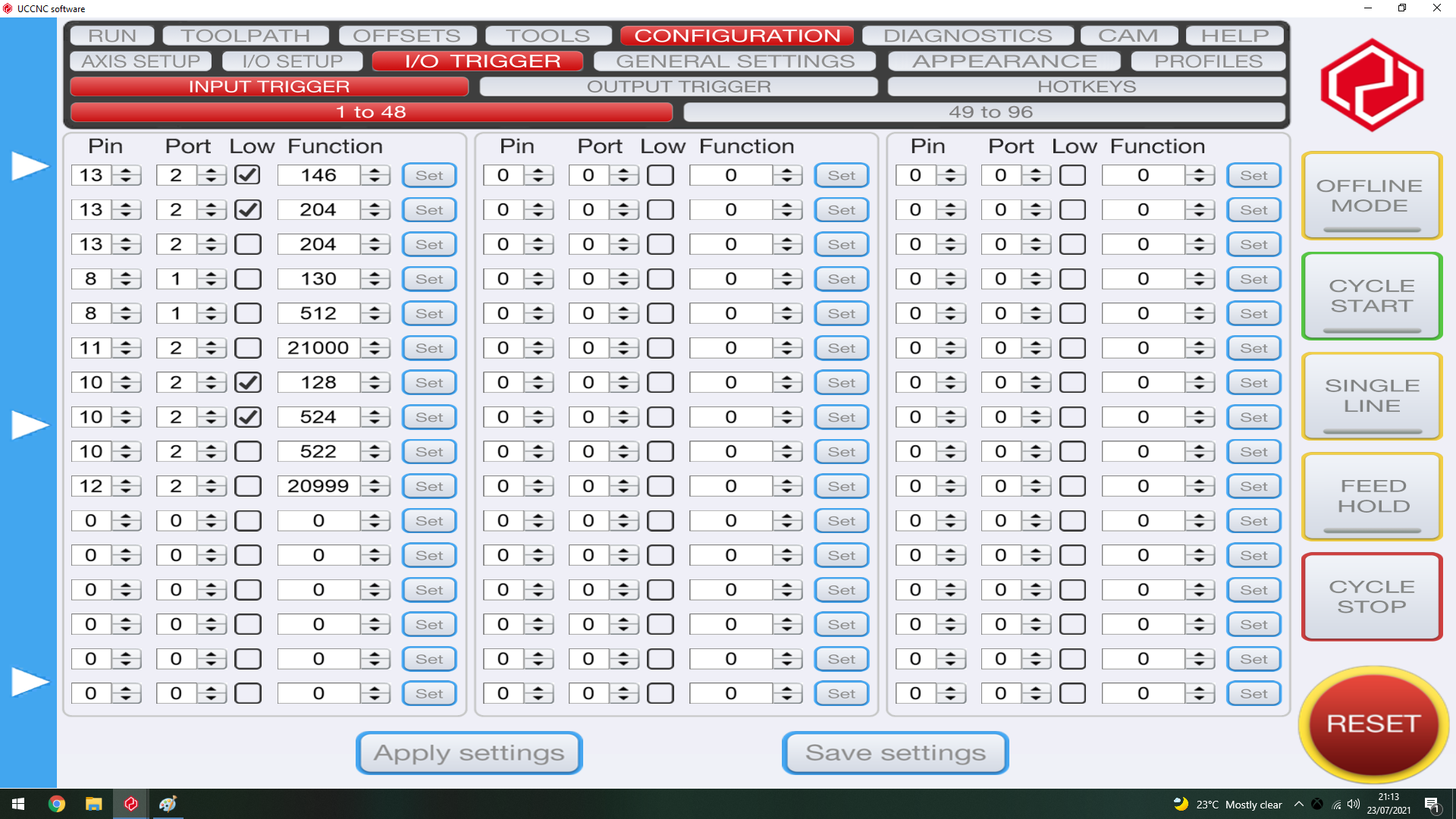Uncheck Low checkbox for function 146
Screen dimensions: 1456x819
[248, 175]
